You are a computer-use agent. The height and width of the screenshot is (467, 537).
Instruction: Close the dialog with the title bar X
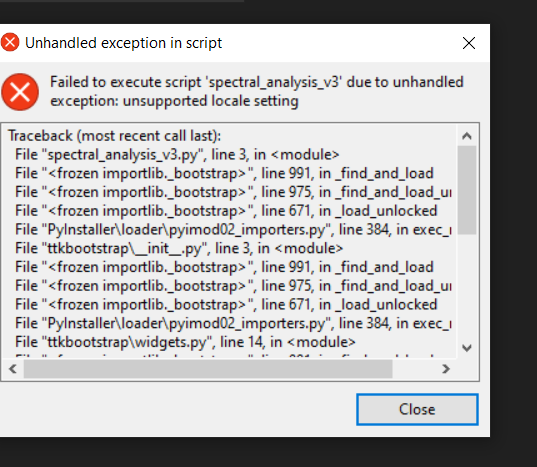coord(469,43)
